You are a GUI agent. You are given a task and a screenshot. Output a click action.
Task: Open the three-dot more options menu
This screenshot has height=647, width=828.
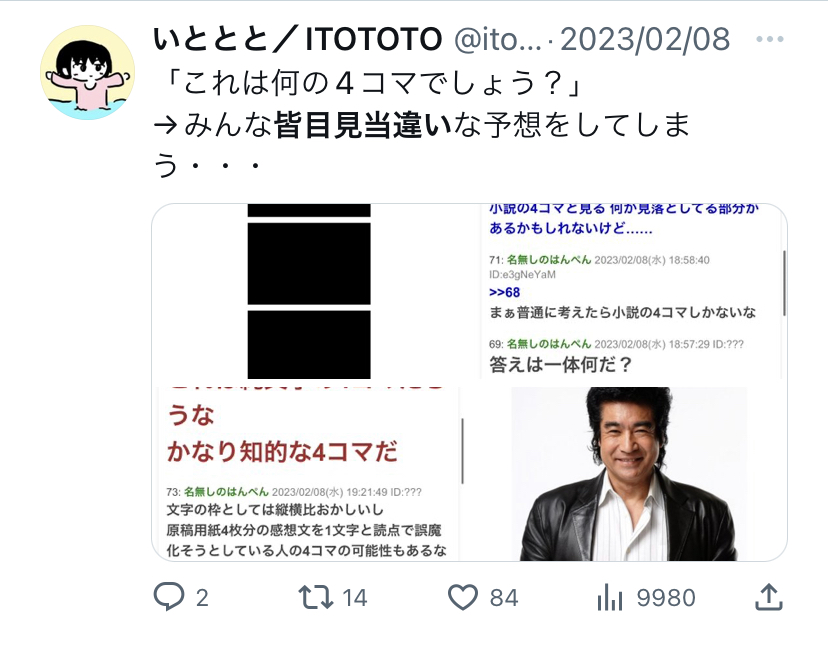pyautogui.click(x=770, y=39)
